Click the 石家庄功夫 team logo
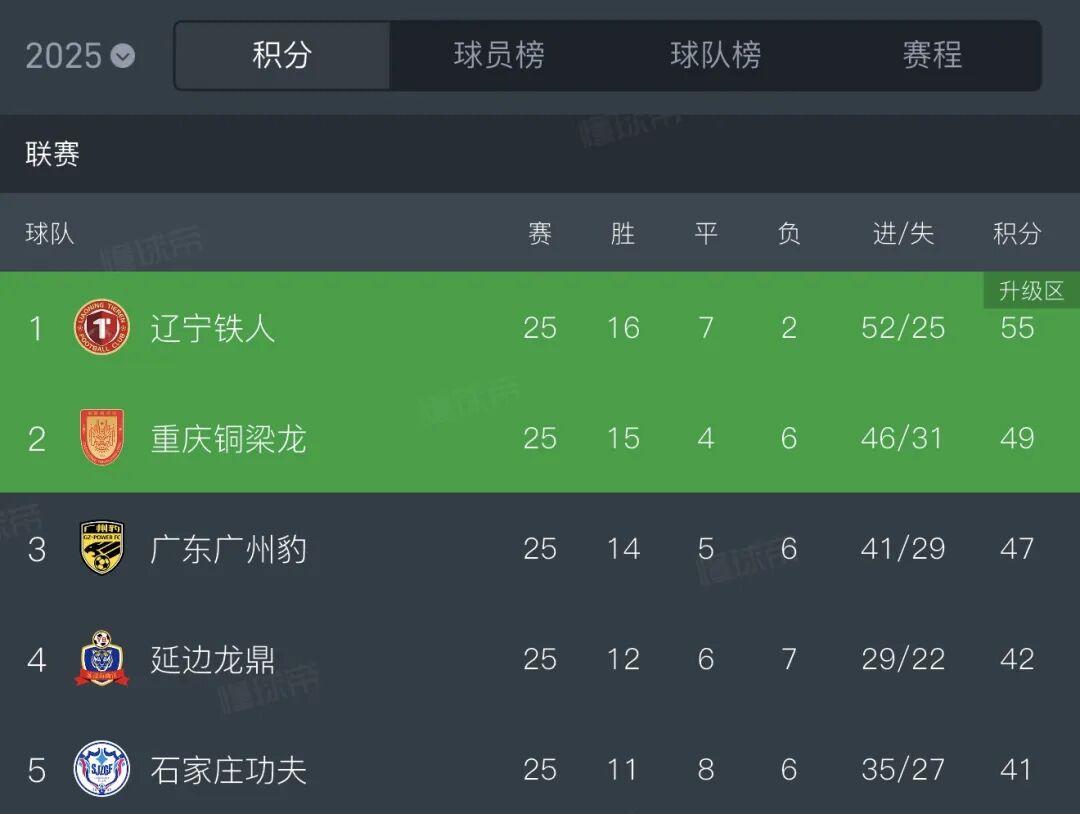1080x814 pixels. [x=102, y=769]
